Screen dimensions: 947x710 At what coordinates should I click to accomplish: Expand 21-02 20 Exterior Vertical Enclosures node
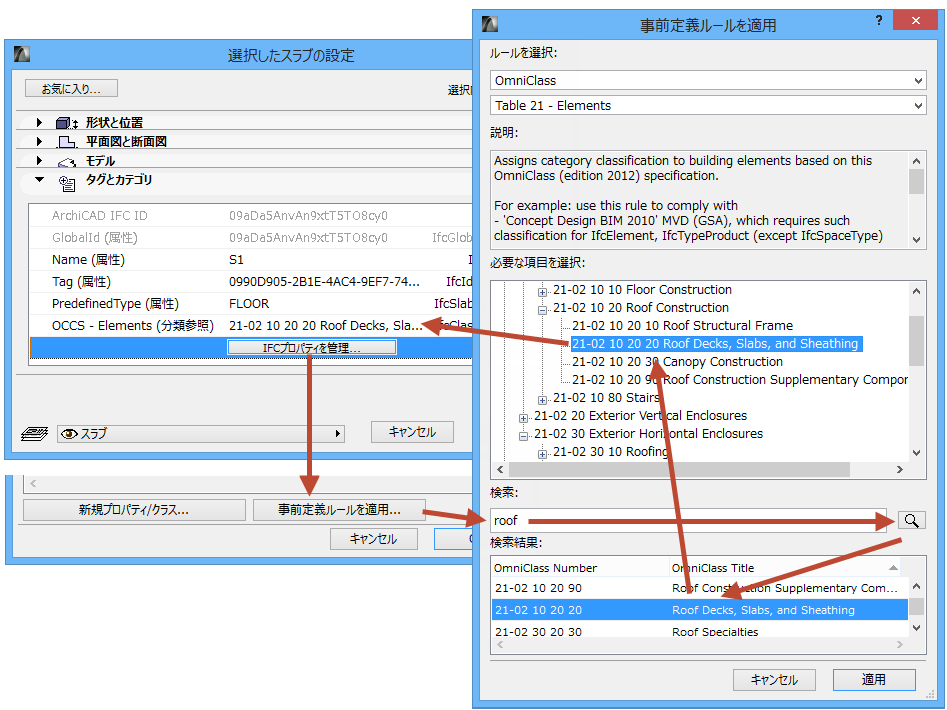point(523,418)
